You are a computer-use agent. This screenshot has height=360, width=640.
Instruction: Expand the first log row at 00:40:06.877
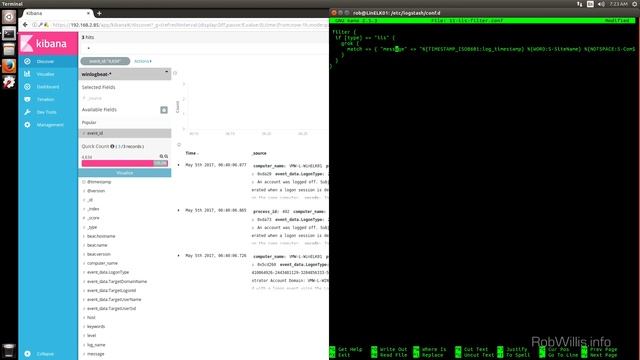click(178, 165)
